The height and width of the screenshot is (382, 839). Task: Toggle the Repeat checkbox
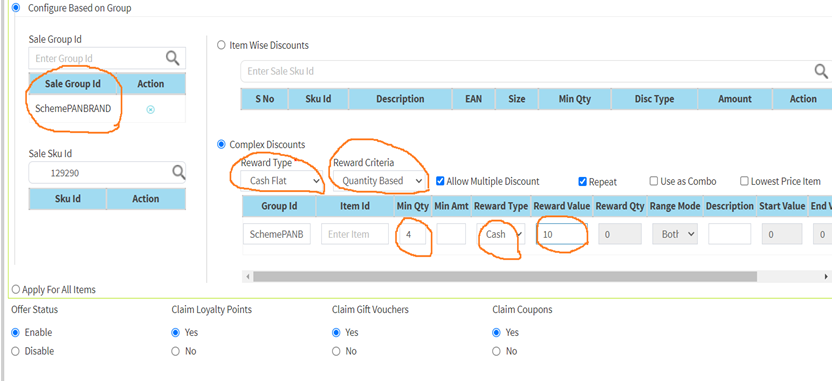(x=583, y=181)
